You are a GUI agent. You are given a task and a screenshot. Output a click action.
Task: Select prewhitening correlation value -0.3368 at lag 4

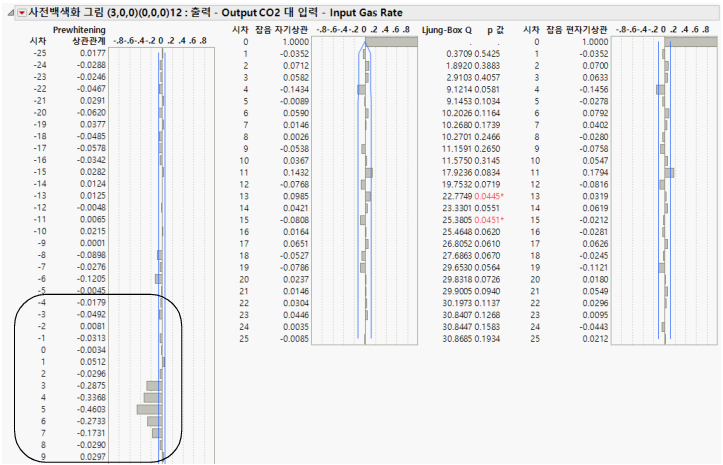point(91,397)
